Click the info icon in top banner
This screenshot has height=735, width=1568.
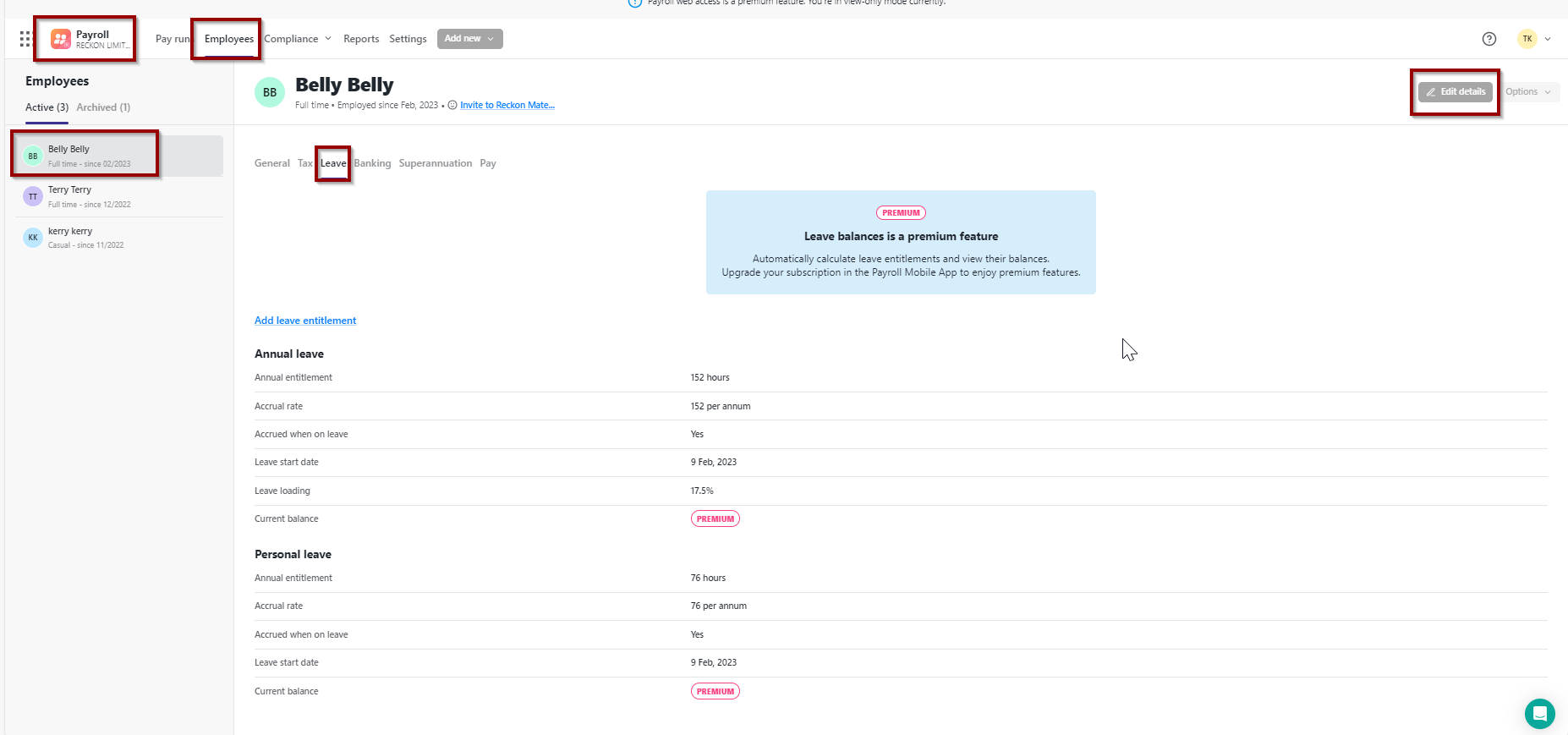pyautogui.click(x=635, y=3)
